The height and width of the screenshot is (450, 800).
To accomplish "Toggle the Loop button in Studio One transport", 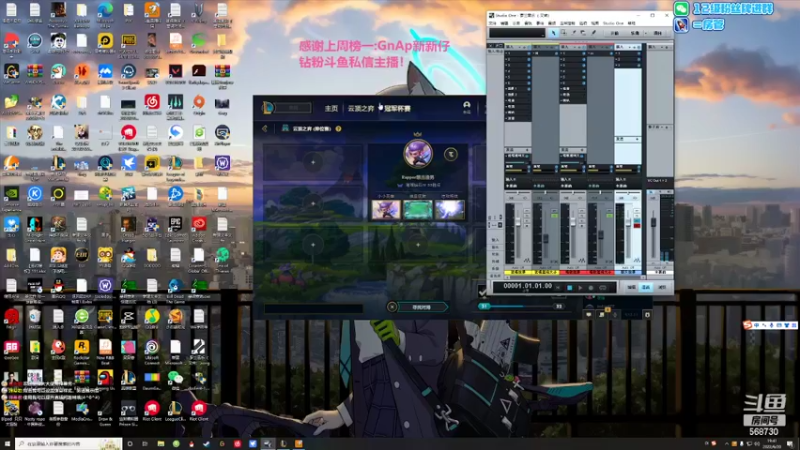I will [603, 287].
